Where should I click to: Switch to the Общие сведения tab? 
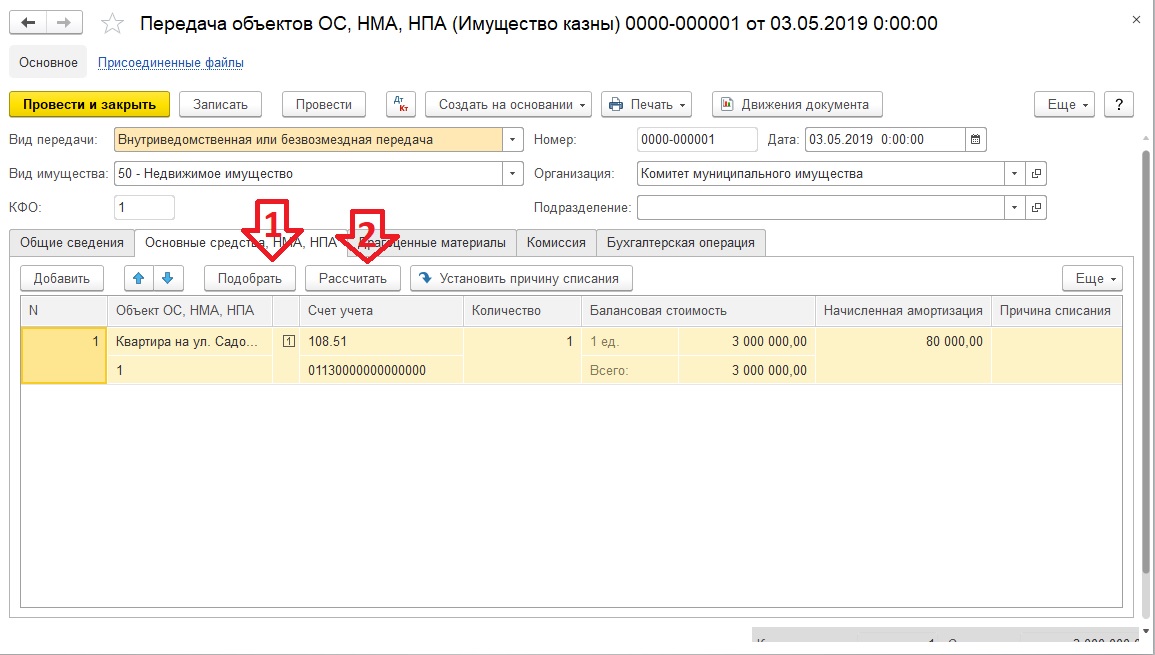point(71,242)
